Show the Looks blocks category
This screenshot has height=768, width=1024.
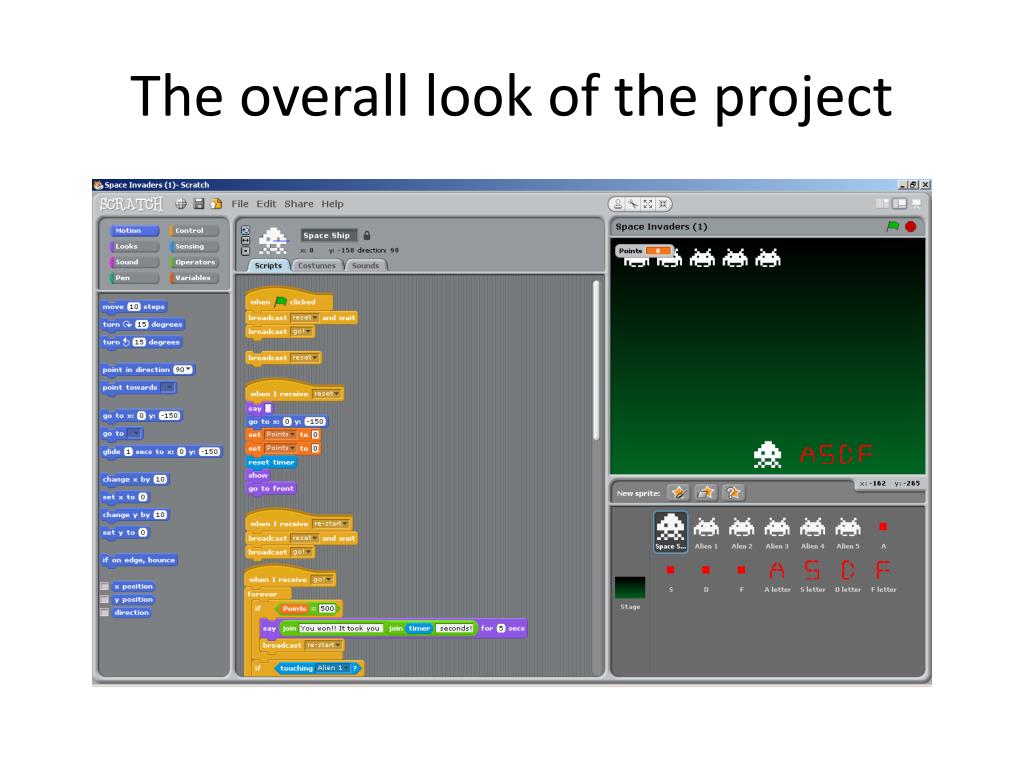tap(134, 246)
